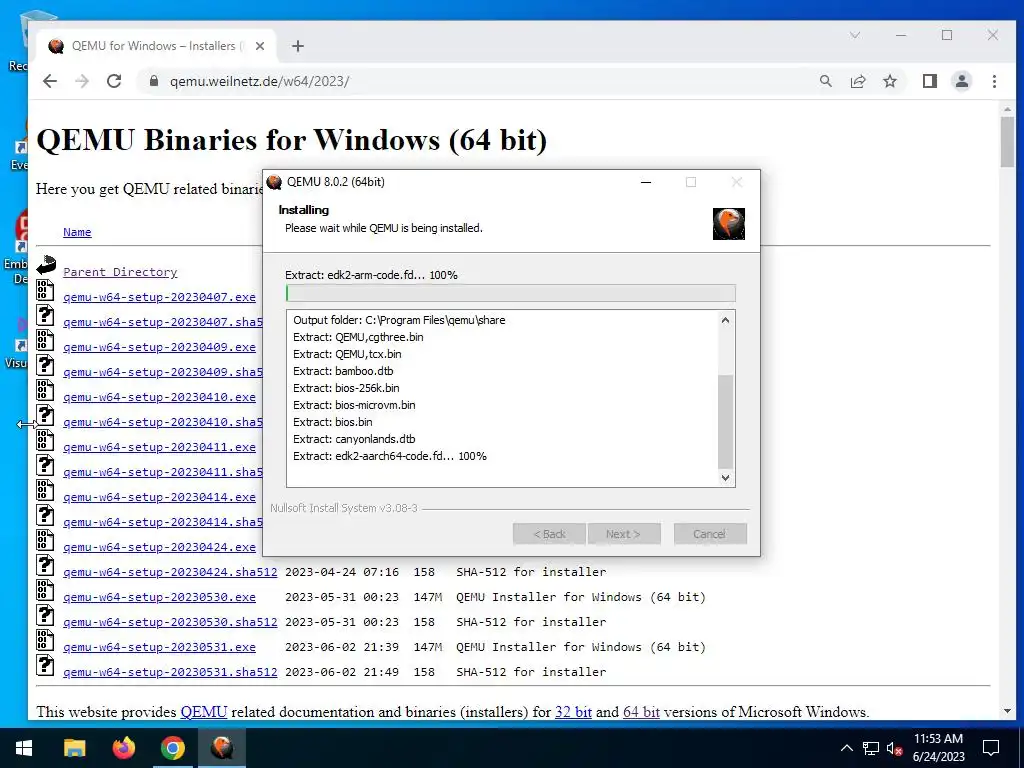Viewport: 1024px width, 768px height.
Task: Follow the QEMU link in footer text
Action: coord(204,712)
